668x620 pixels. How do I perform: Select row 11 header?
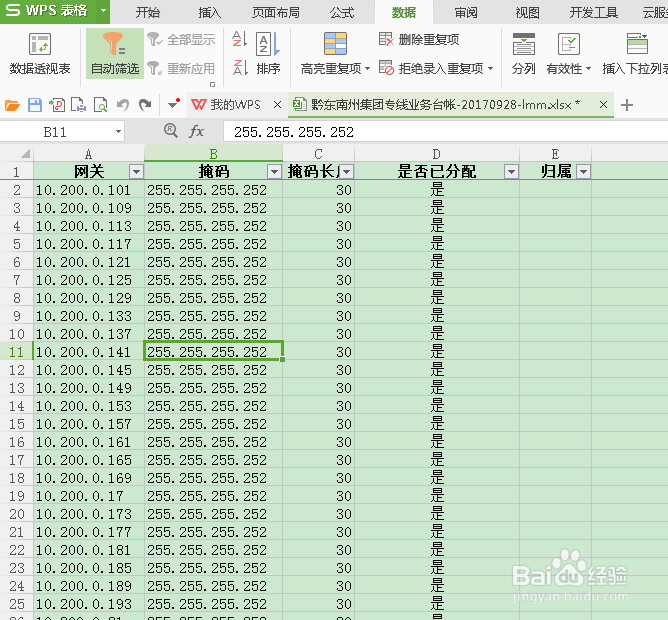(17, 352)
